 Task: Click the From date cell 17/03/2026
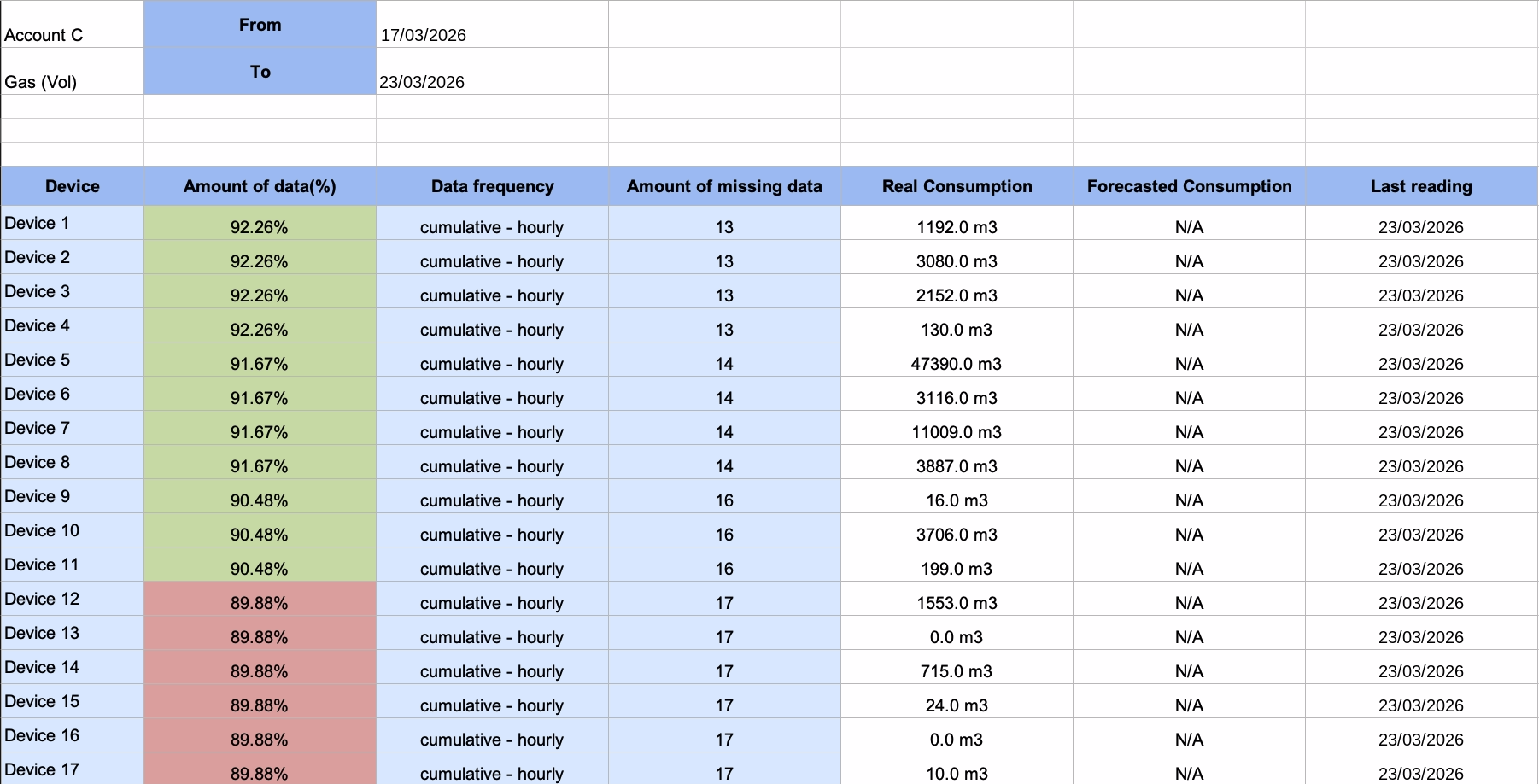[492, 24]
